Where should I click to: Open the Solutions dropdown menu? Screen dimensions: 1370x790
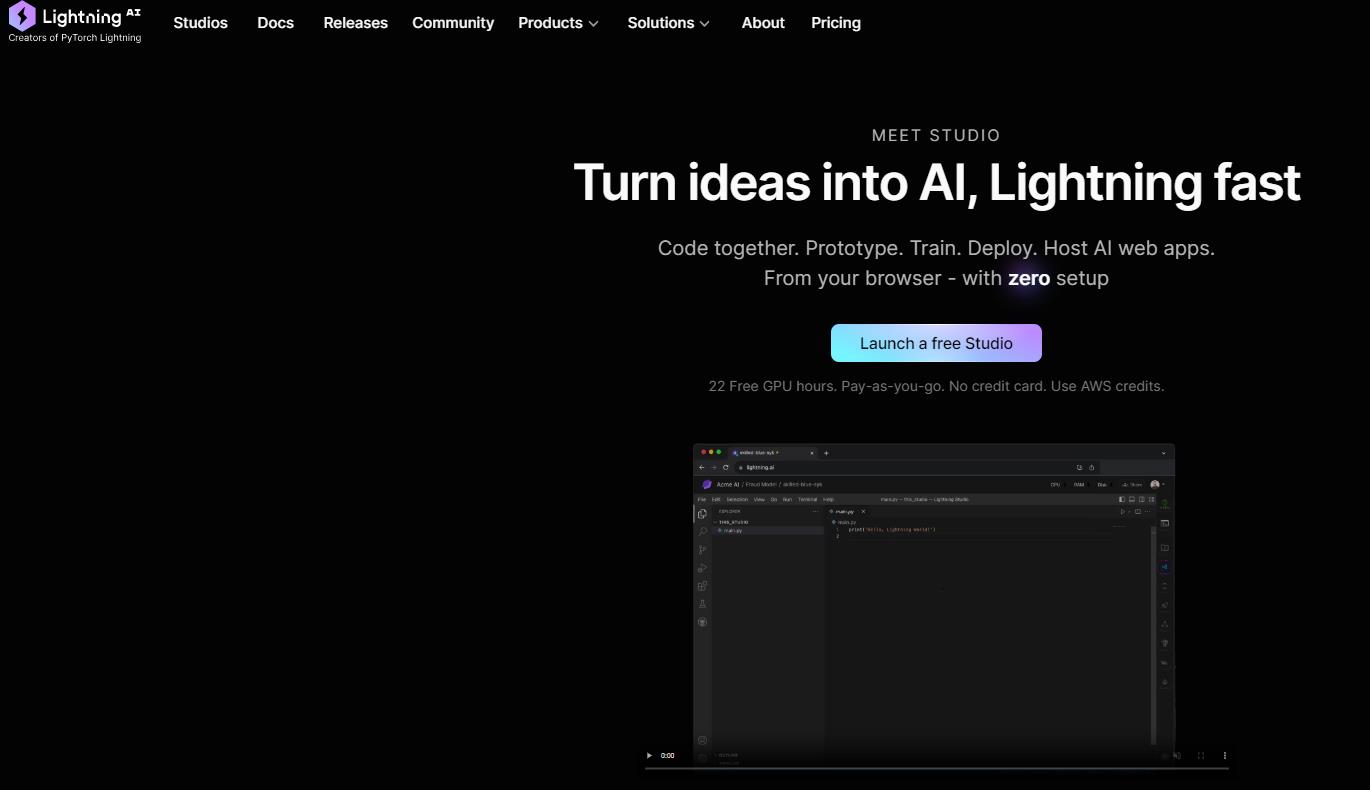(667, 22)
